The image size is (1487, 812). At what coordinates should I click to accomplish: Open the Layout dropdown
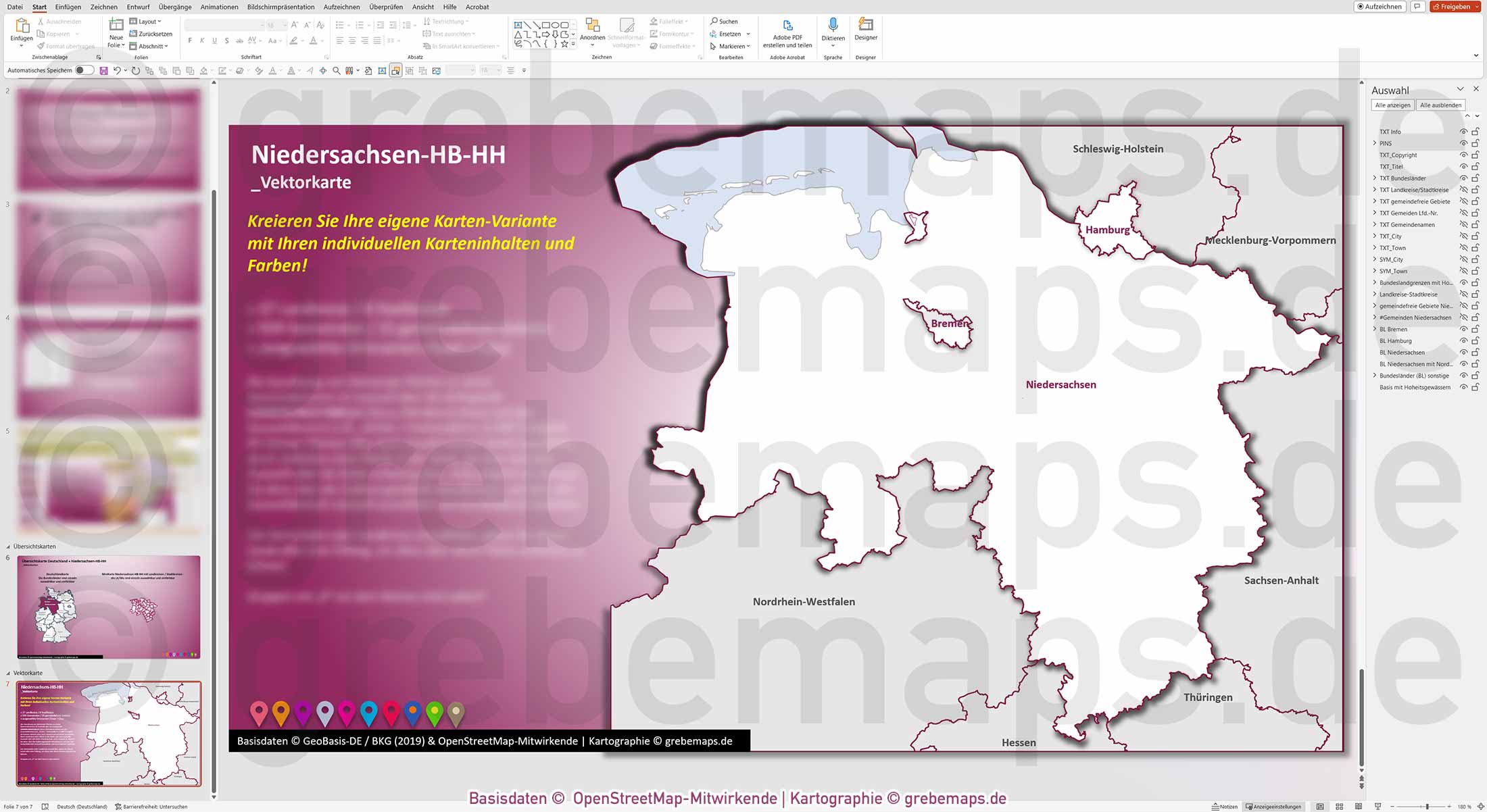click(146, 21)
